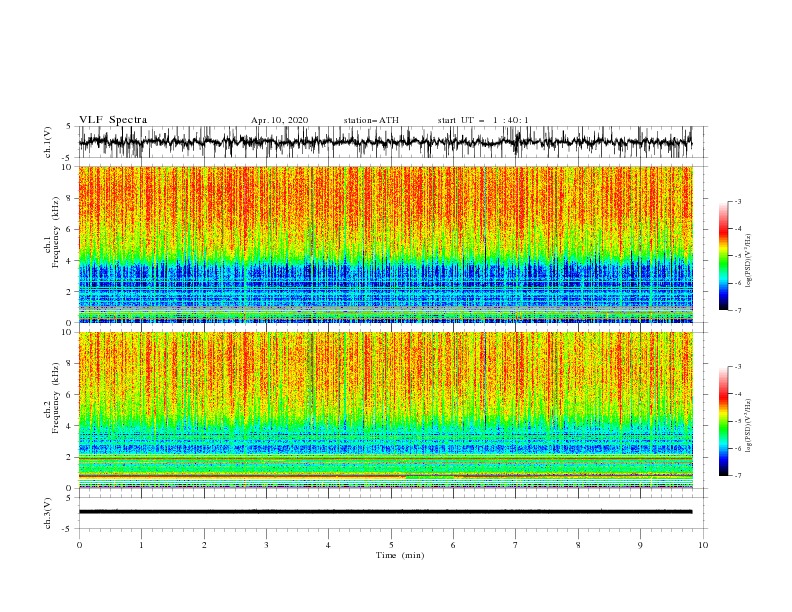Click time axis tick label '8'
Screen dimensions: 792x612
tap(578, 545)
